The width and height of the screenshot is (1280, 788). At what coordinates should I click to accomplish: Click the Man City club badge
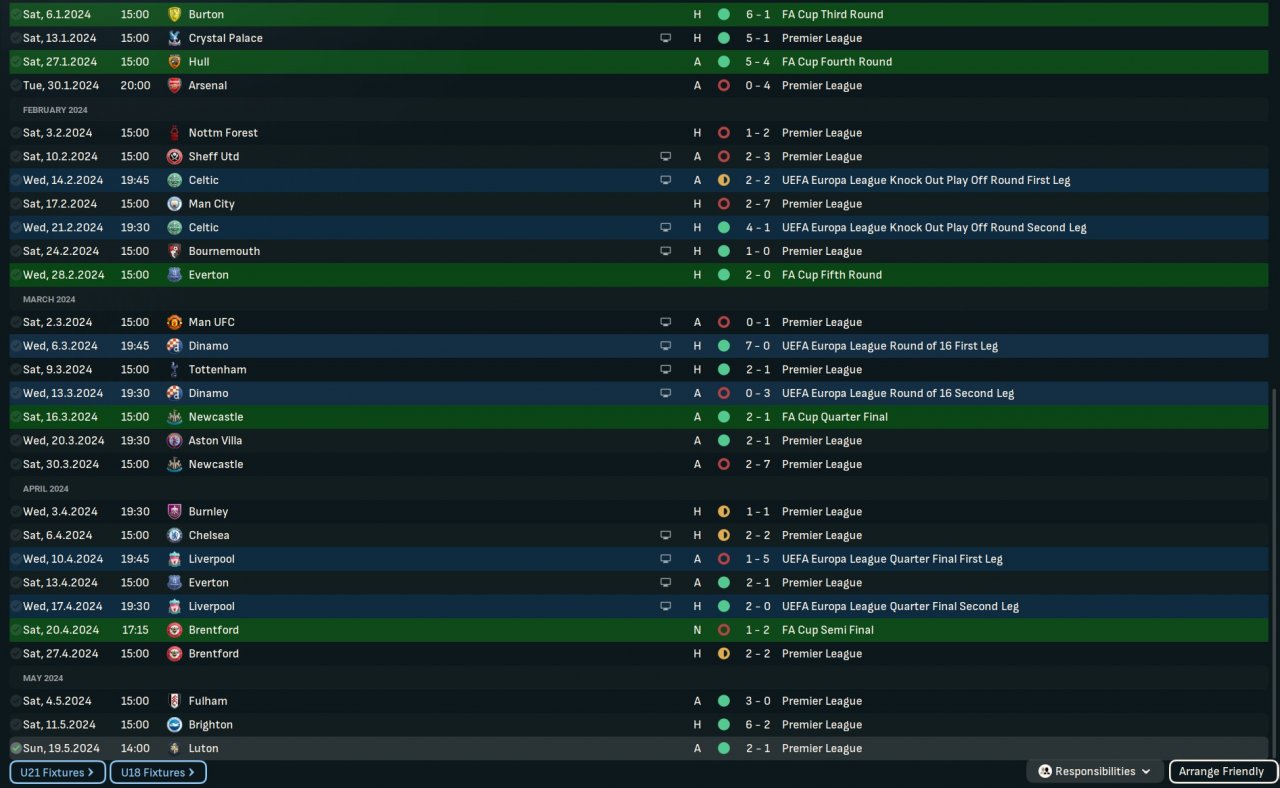(174, 204)
